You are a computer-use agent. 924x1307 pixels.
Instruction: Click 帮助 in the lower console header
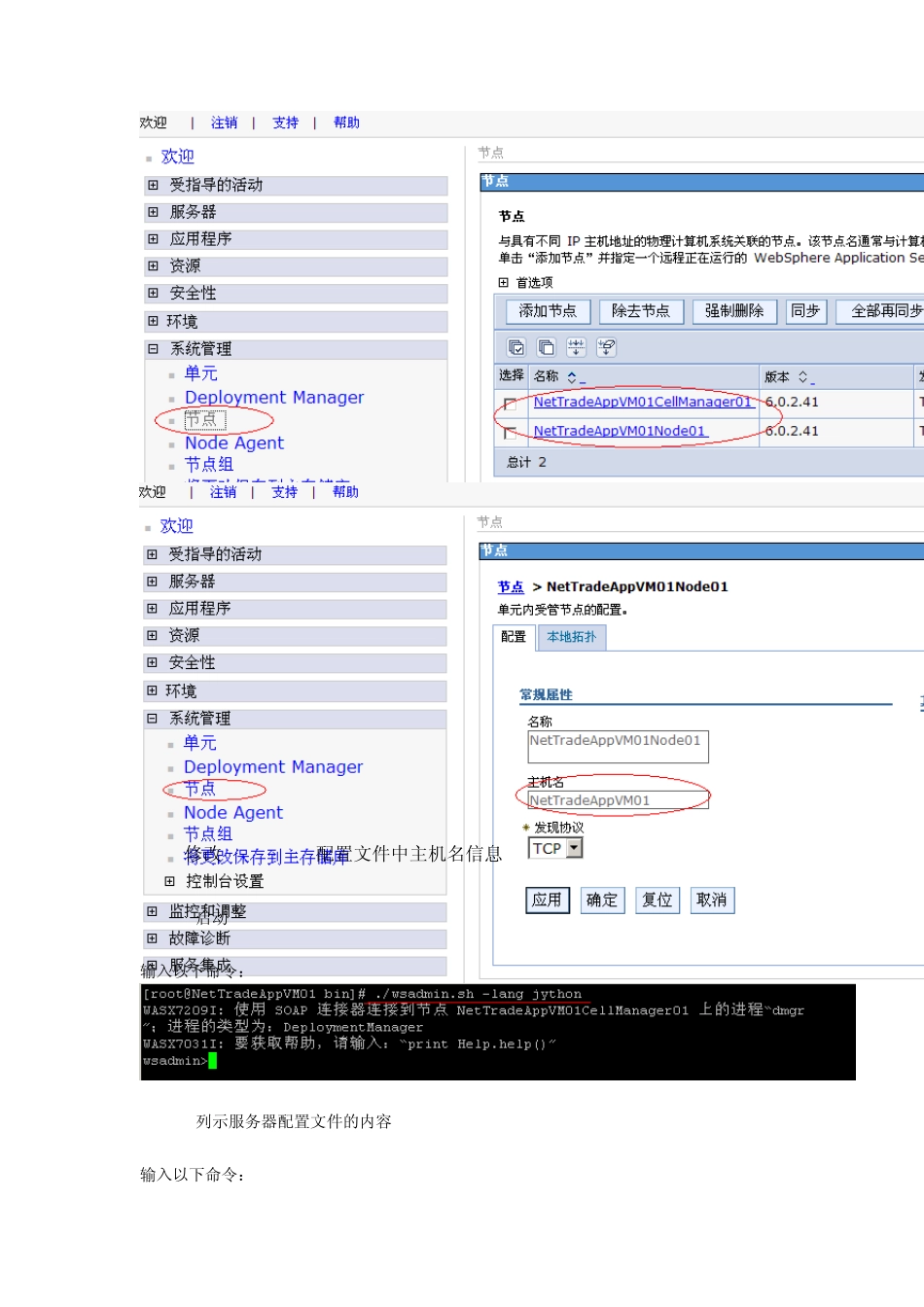[346, 492]
